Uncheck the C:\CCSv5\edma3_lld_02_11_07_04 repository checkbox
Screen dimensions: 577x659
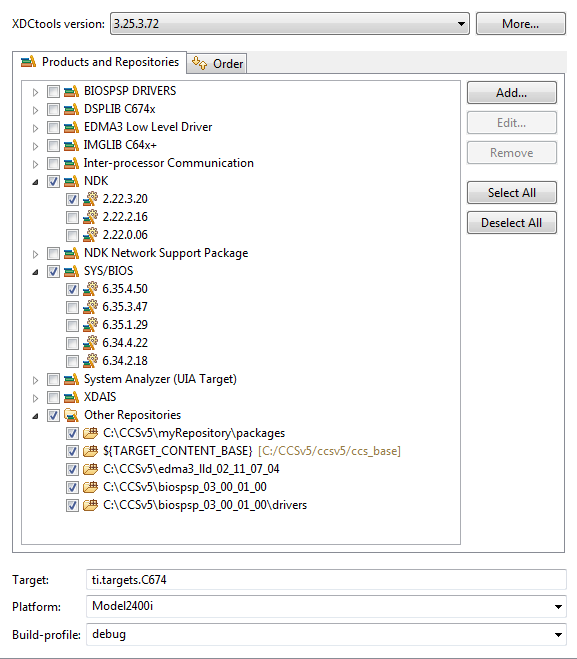click(72, 469)
